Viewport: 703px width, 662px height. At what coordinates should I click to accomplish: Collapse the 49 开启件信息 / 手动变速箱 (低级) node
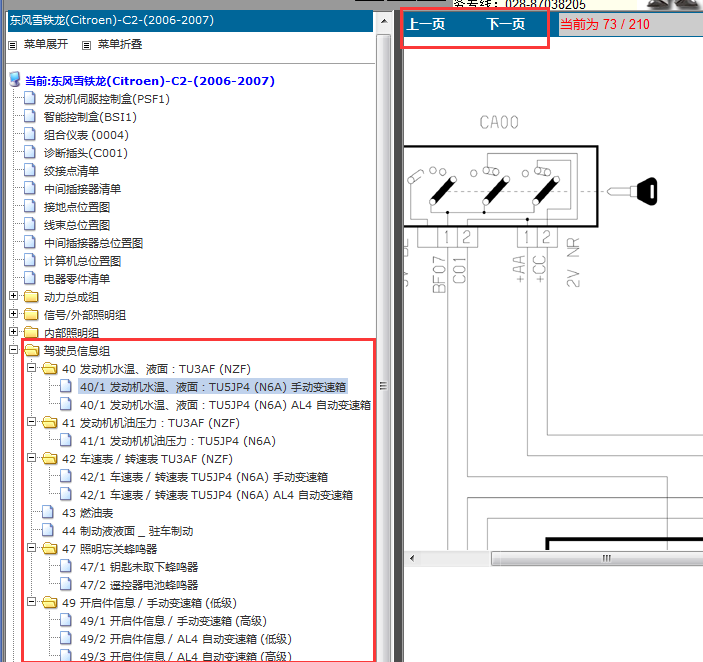[x=31, y=601]
